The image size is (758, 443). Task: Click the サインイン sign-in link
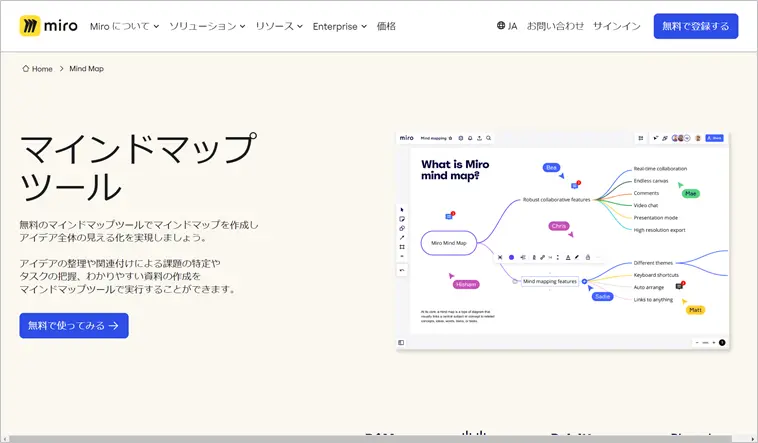[616, 26]
